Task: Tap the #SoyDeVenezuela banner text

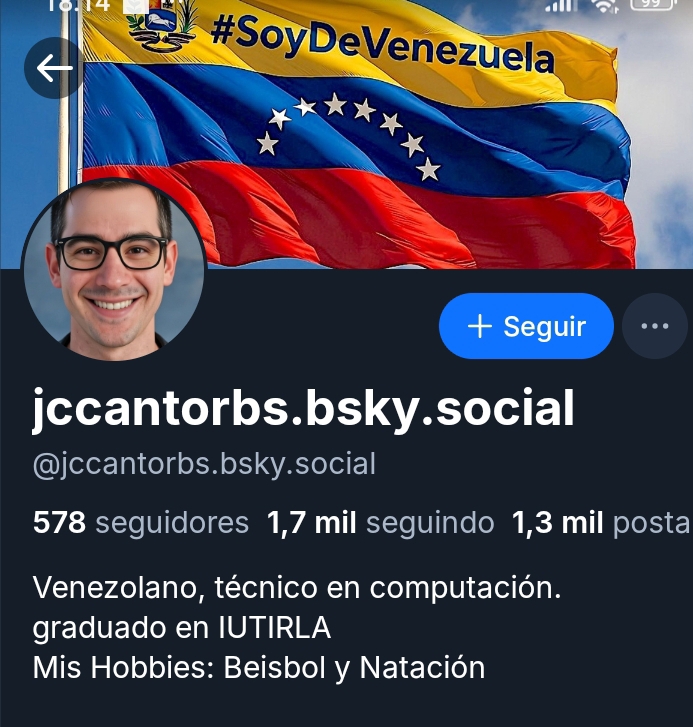Action: click(x=382, y=43)
